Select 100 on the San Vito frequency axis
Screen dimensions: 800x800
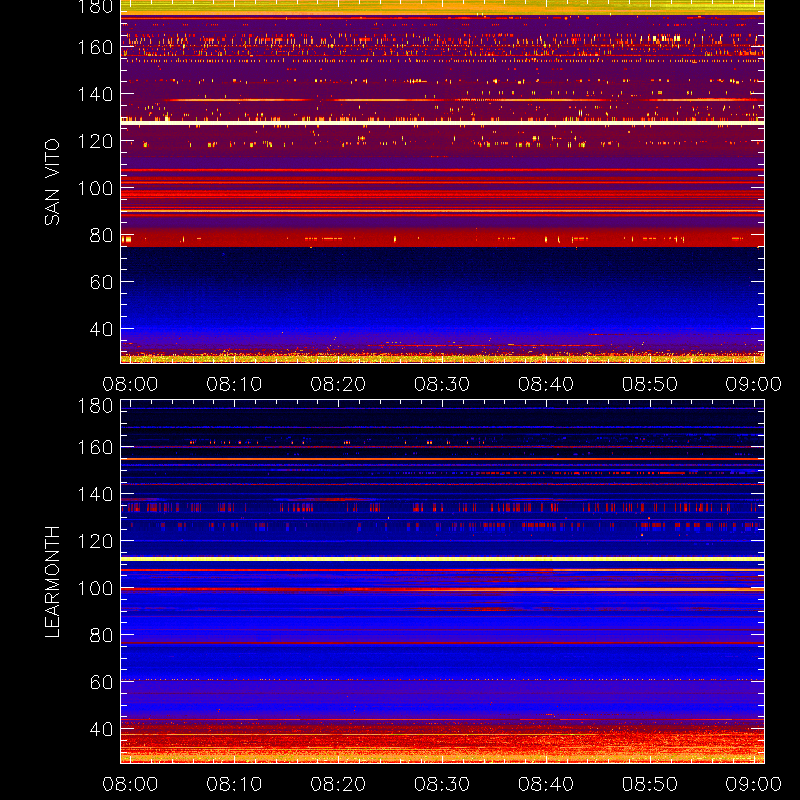95,188
